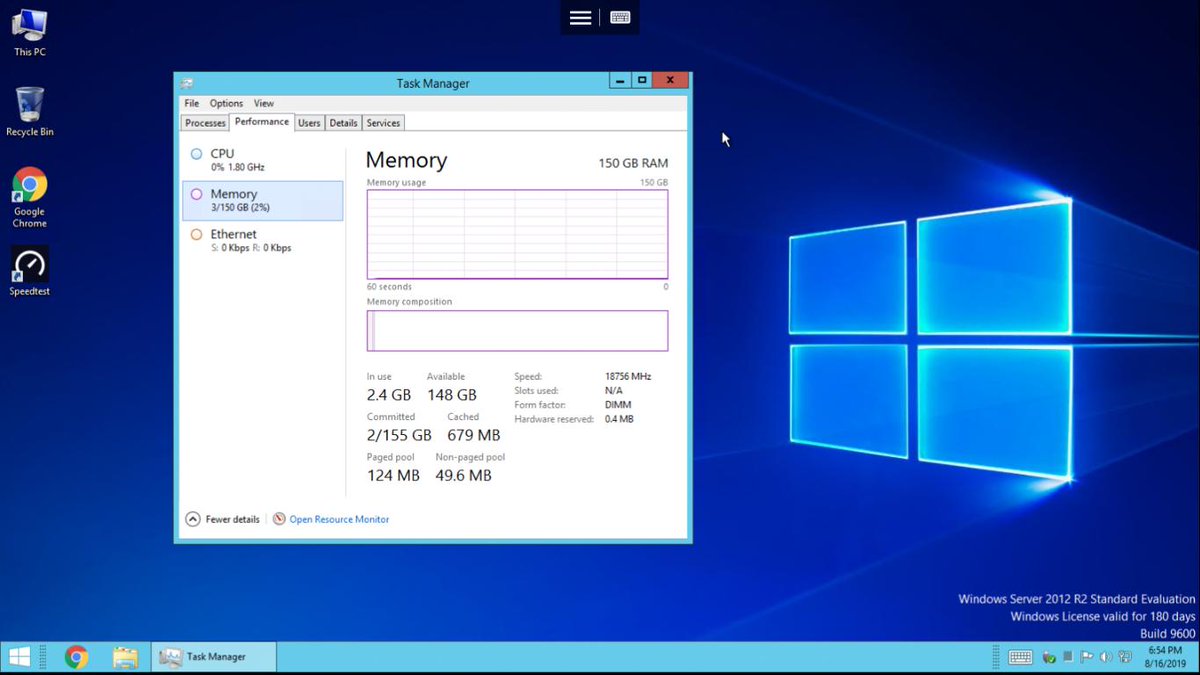Open the Options menu

click(x=226, y=103)
